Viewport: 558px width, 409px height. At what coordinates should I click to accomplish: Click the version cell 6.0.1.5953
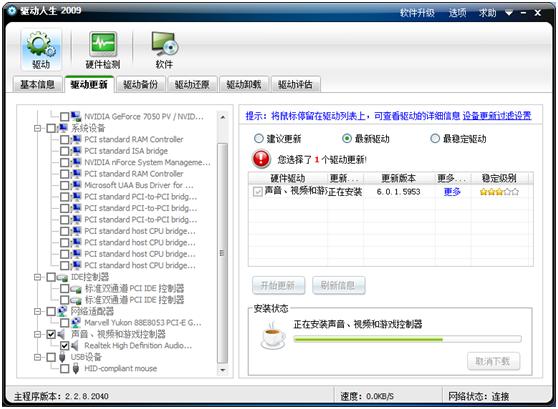click(399, 192)
